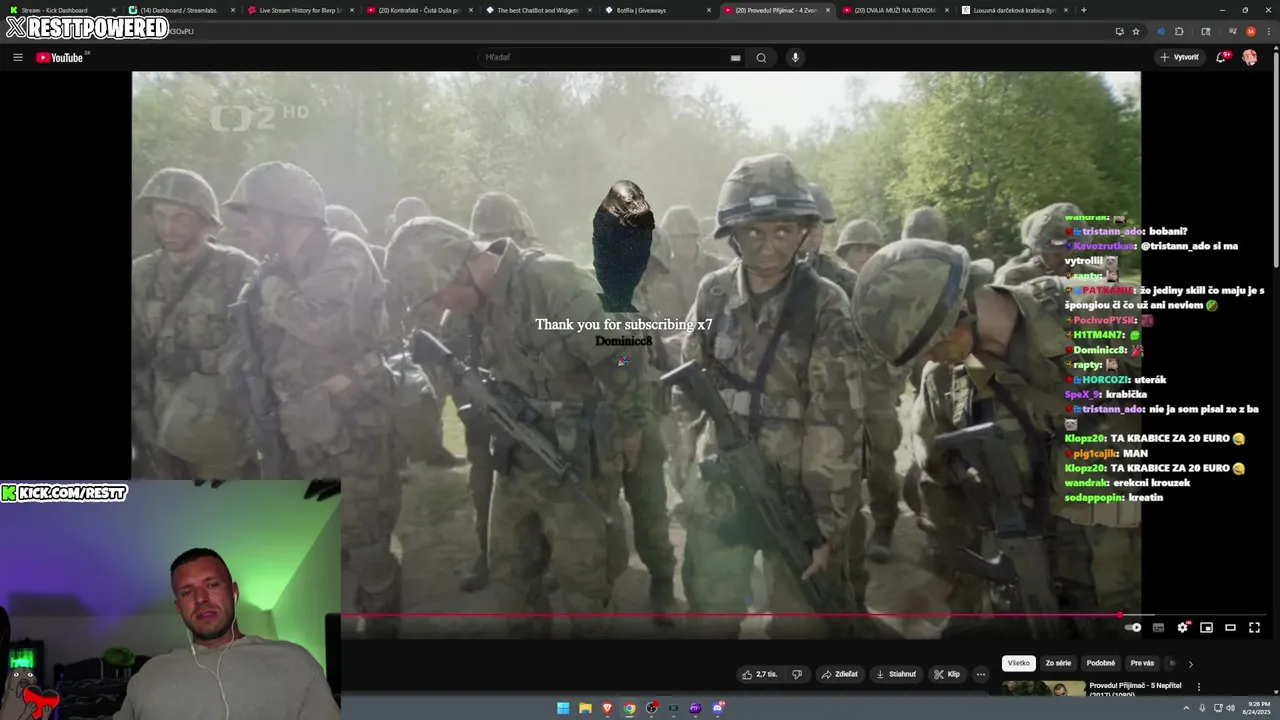Open Premiere Pro icon in taskbar

pyautogui.click(x=696, y=708)
